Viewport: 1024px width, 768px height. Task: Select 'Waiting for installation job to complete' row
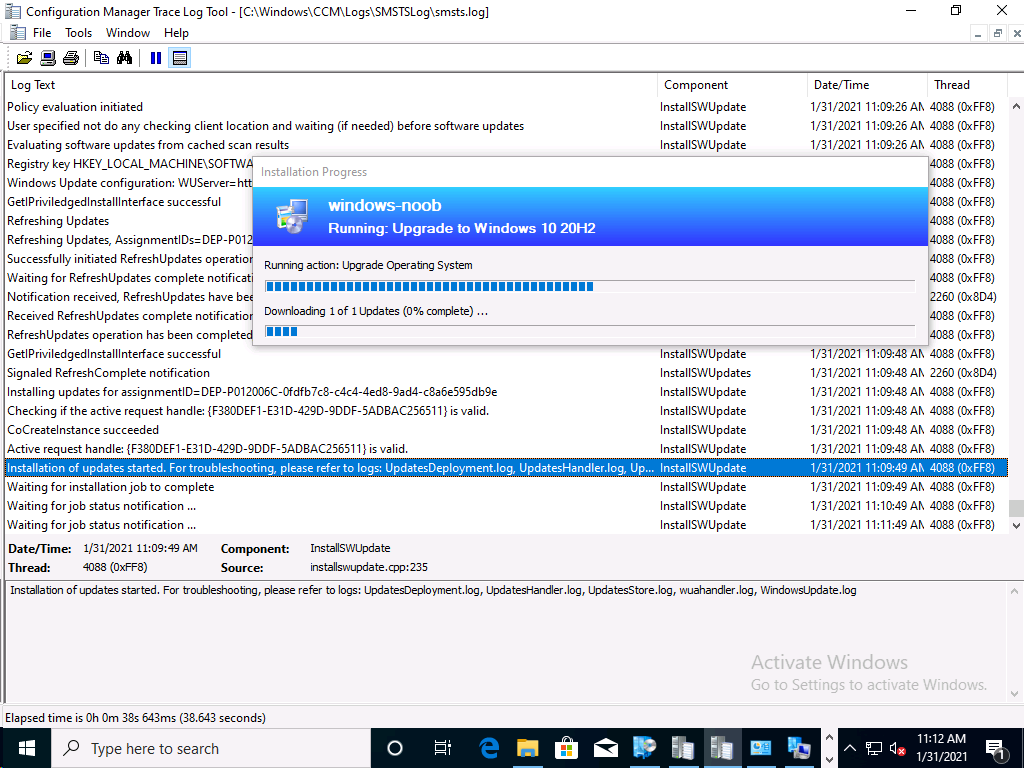coord(506,487)
